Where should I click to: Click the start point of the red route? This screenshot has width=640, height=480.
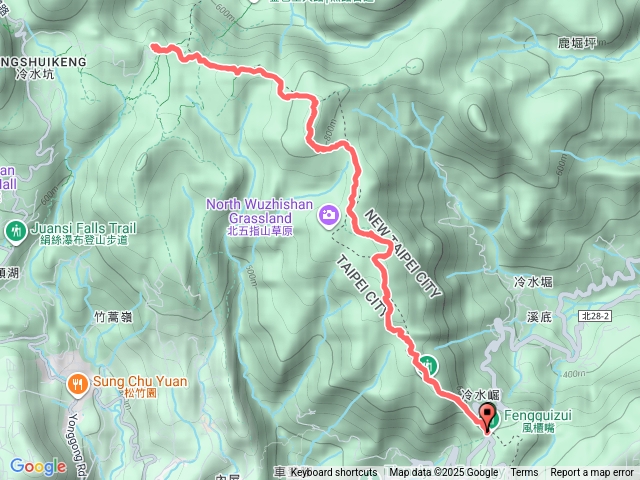(155, 48)
